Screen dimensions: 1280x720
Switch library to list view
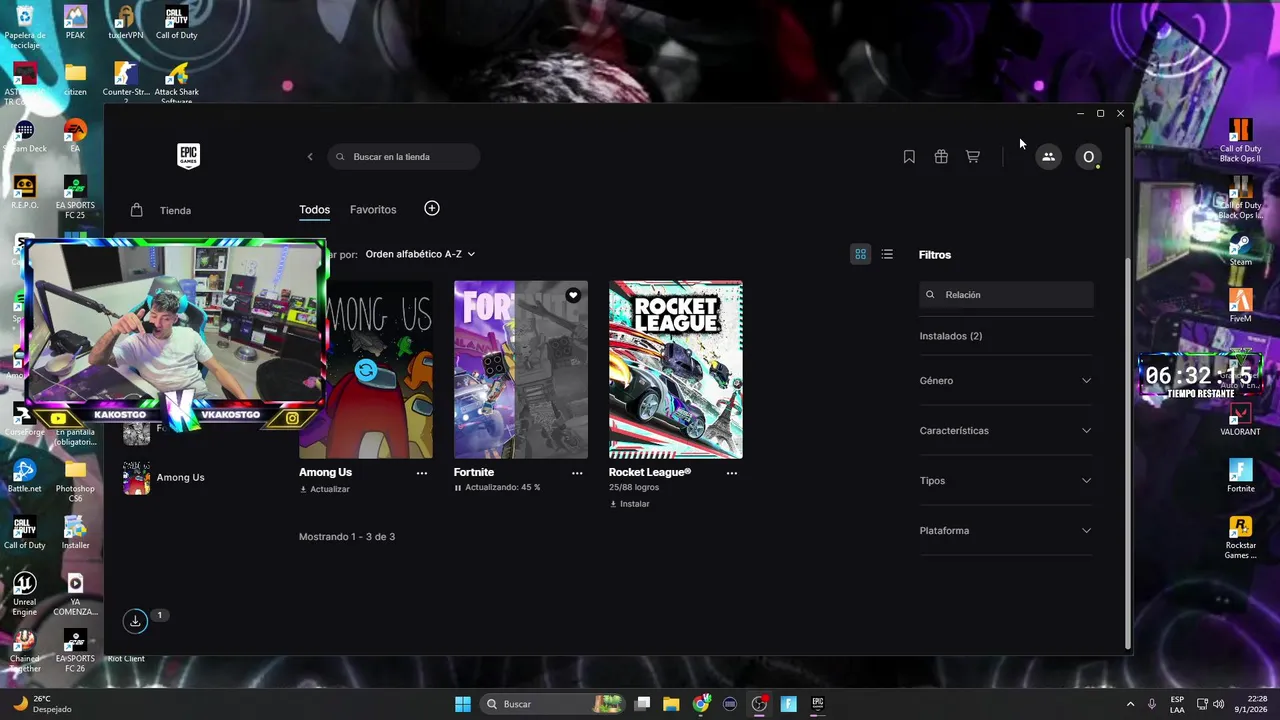pyautogui.click(x=887, y=254)
